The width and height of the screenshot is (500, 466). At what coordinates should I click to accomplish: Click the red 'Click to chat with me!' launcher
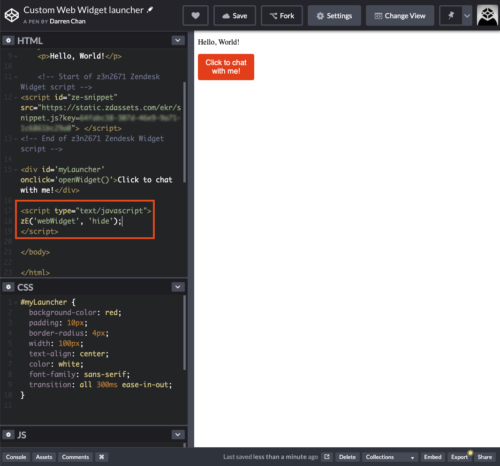(x=226, y=67)
